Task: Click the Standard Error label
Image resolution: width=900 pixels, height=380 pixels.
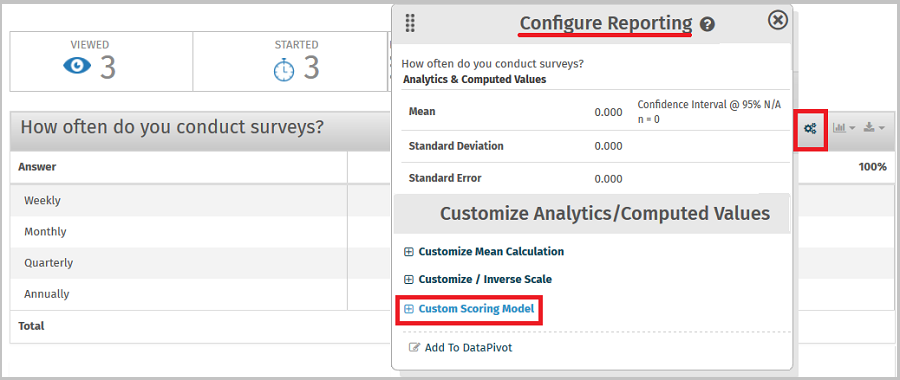Action: click(x=445, y=178)
